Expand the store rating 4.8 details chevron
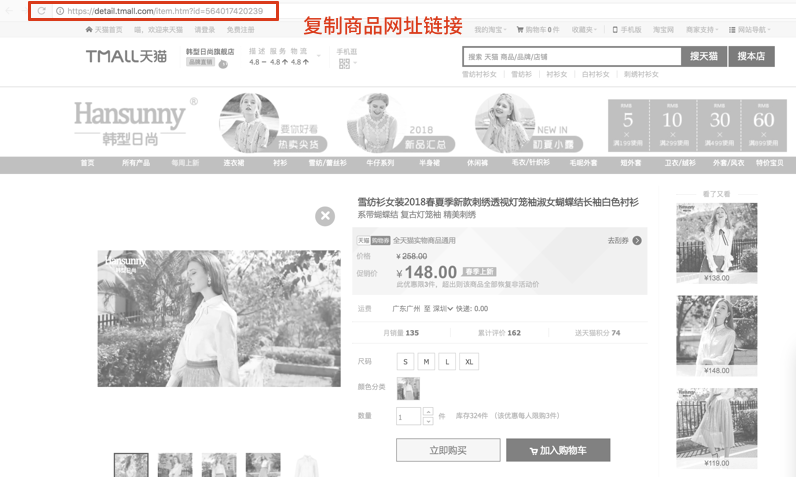The width and height of the screenshot is (796, 477). point(319,55)
